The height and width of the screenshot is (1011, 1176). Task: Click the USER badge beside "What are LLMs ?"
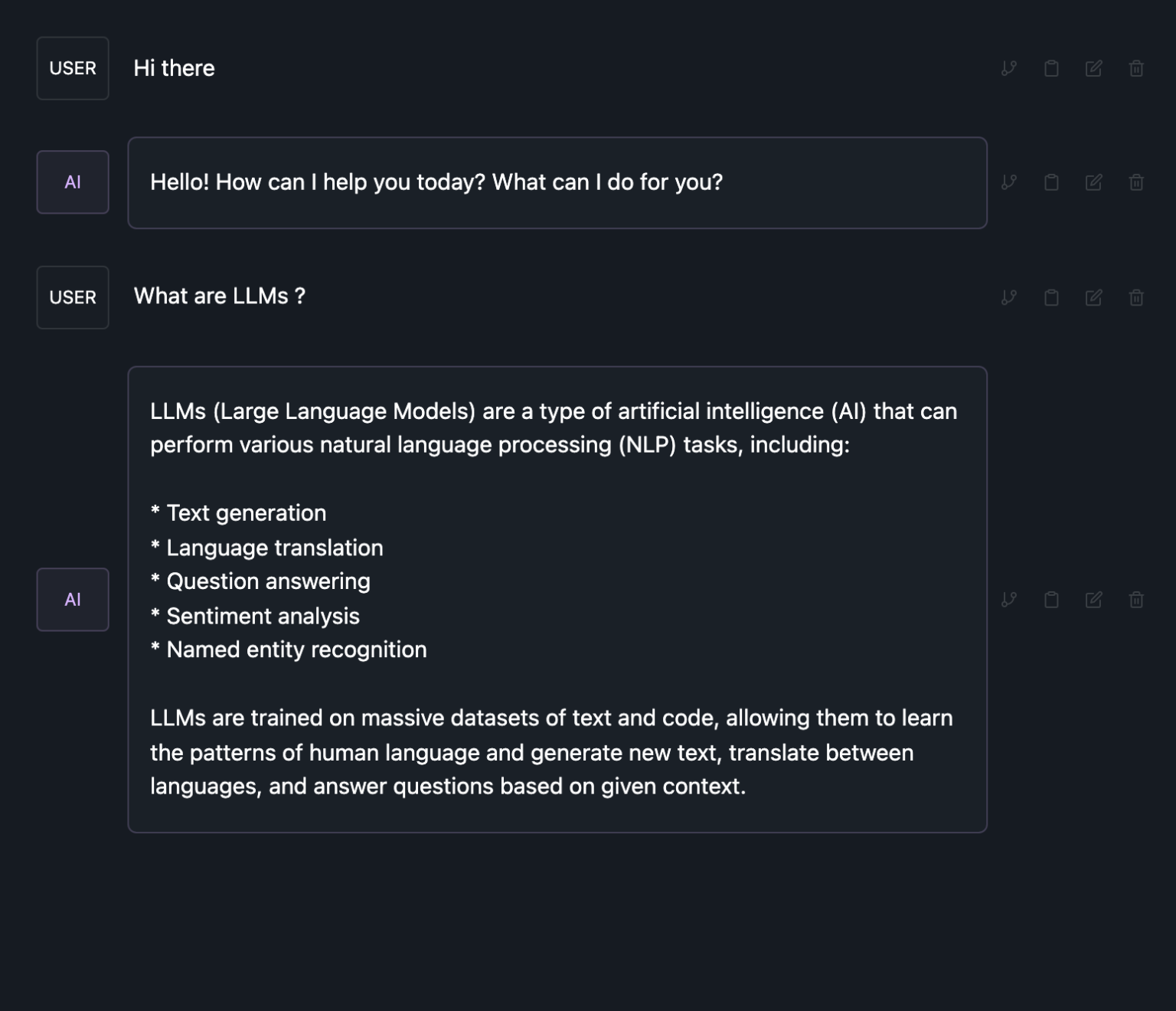pyautogui.click(x=73, y=297)
